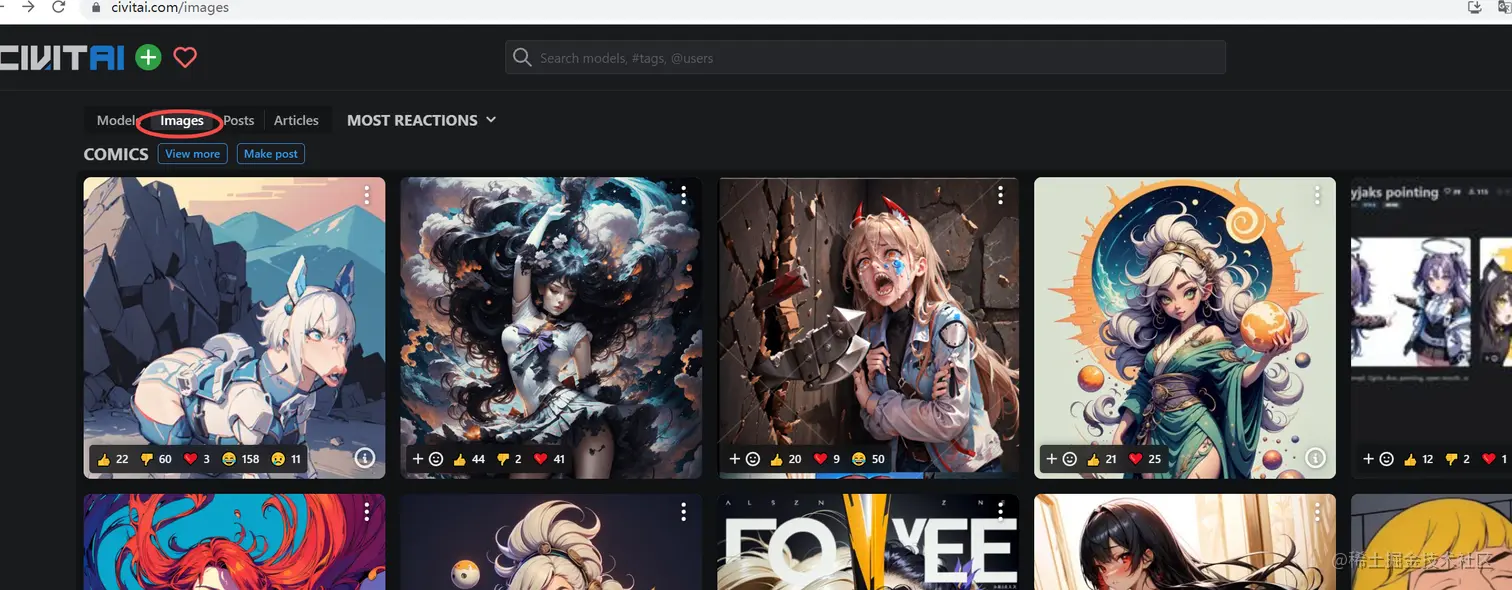Select the Images tab

point(182,121)
